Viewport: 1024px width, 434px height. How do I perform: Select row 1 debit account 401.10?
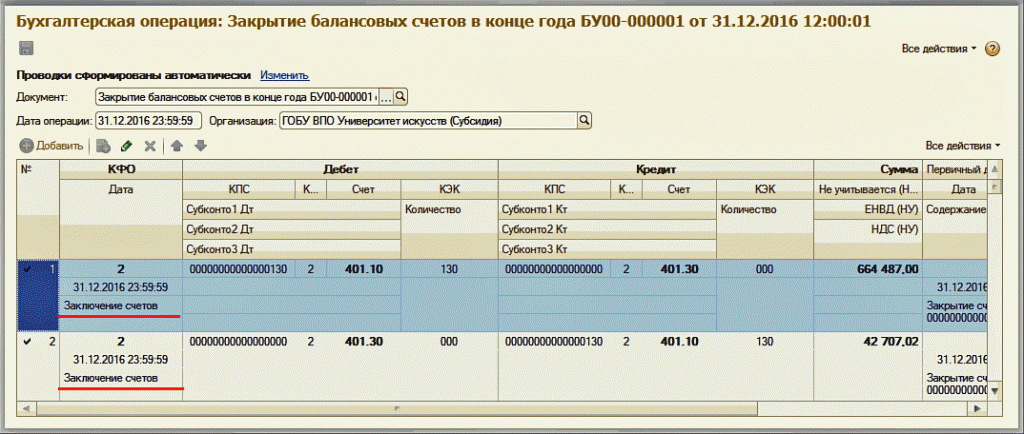[x=364, y=269]
